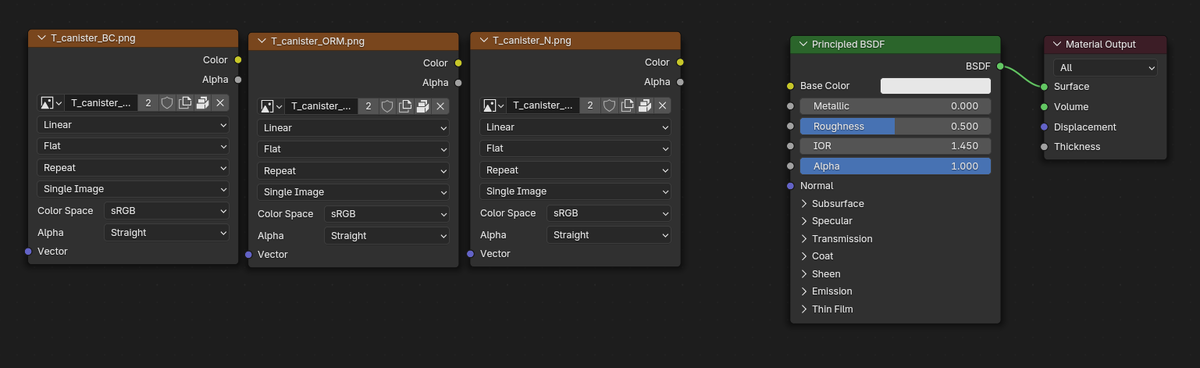Screen dimensions: 1200x368
Task: Click new image copy icon in T_canister_ORM.png node
Action: pos(405,106)
